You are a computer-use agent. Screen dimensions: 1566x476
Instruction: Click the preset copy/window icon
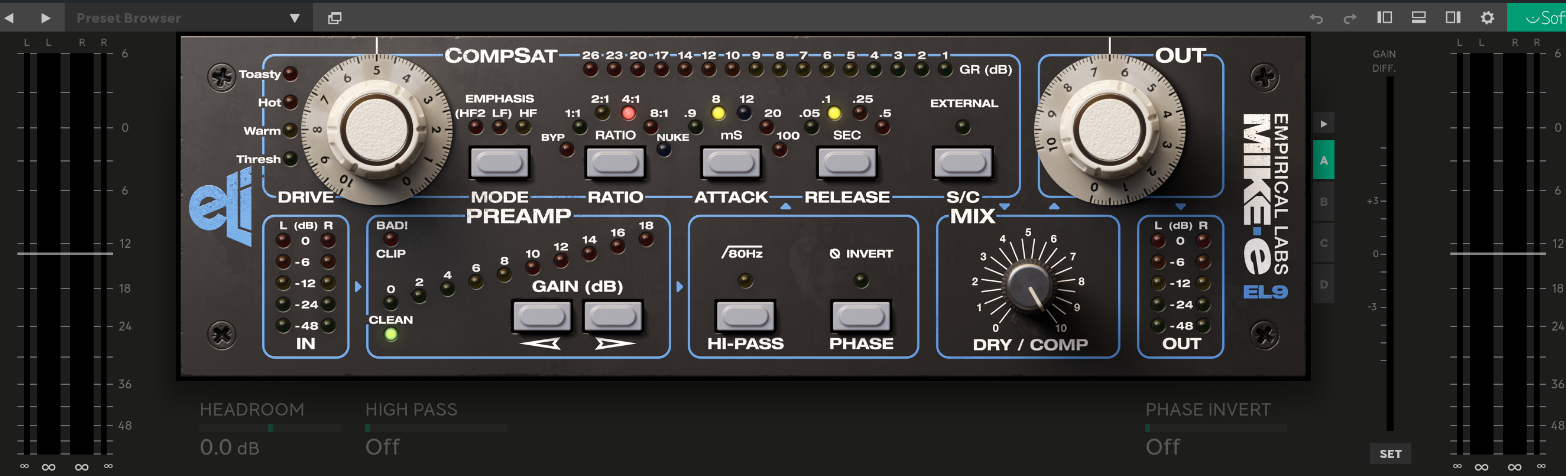point(334,18)
